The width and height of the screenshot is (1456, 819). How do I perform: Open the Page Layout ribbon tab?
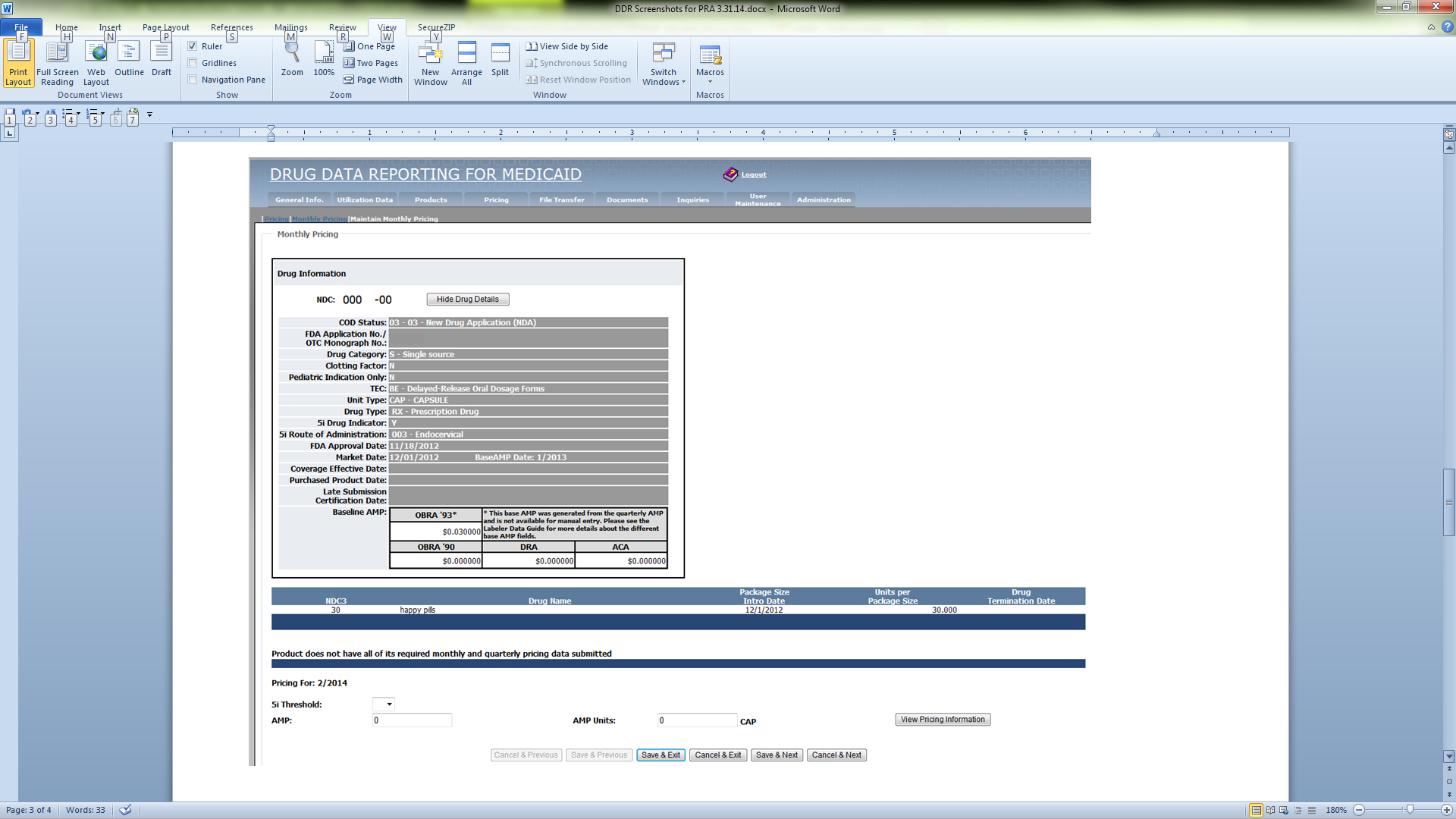[x=165, y=27]
